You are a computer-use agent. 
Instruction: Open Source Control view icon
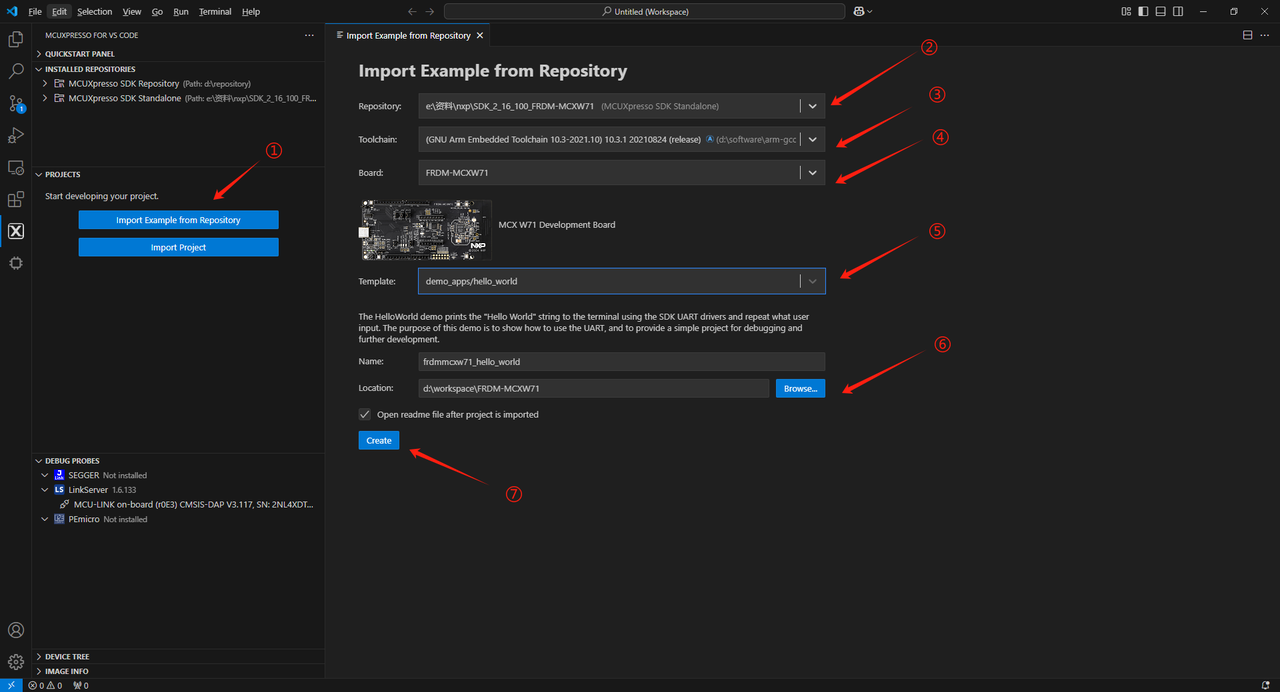click(x=16, y=103)
